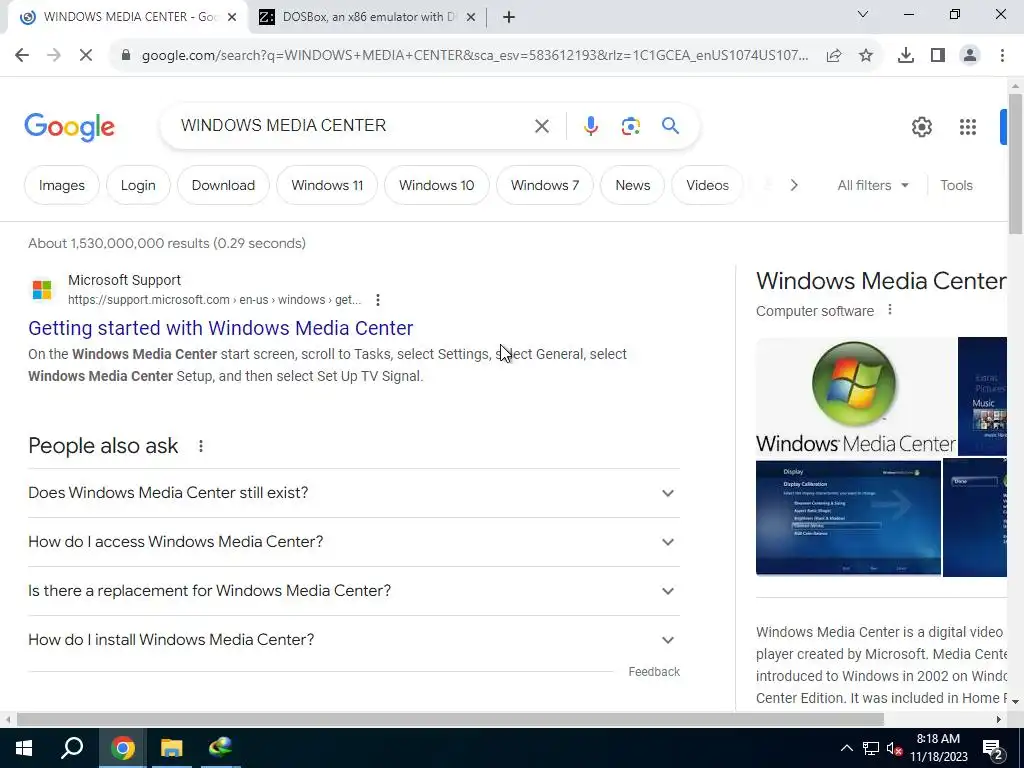Close the DOSBox tab
Image resolution: width=1024 pixels, height=768 pixels.
pos(470,18)
